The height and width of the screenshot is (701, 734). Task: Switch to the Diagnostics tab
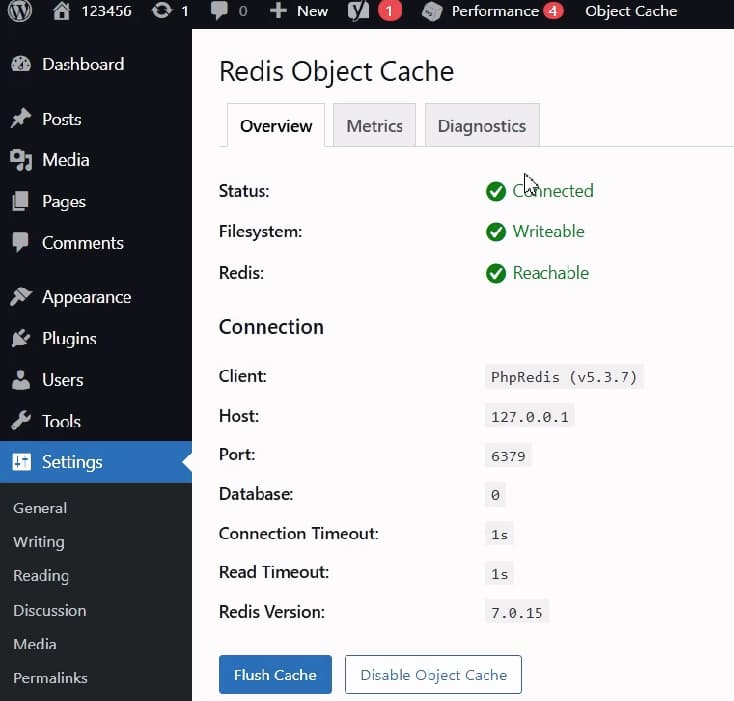(482, 126)
